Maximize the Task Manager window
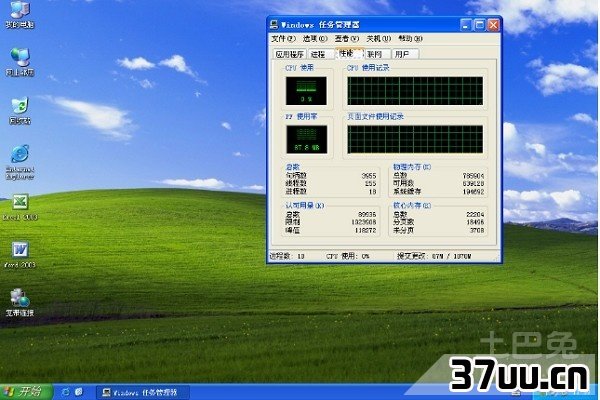600x400 pixels. coord(479,25)
